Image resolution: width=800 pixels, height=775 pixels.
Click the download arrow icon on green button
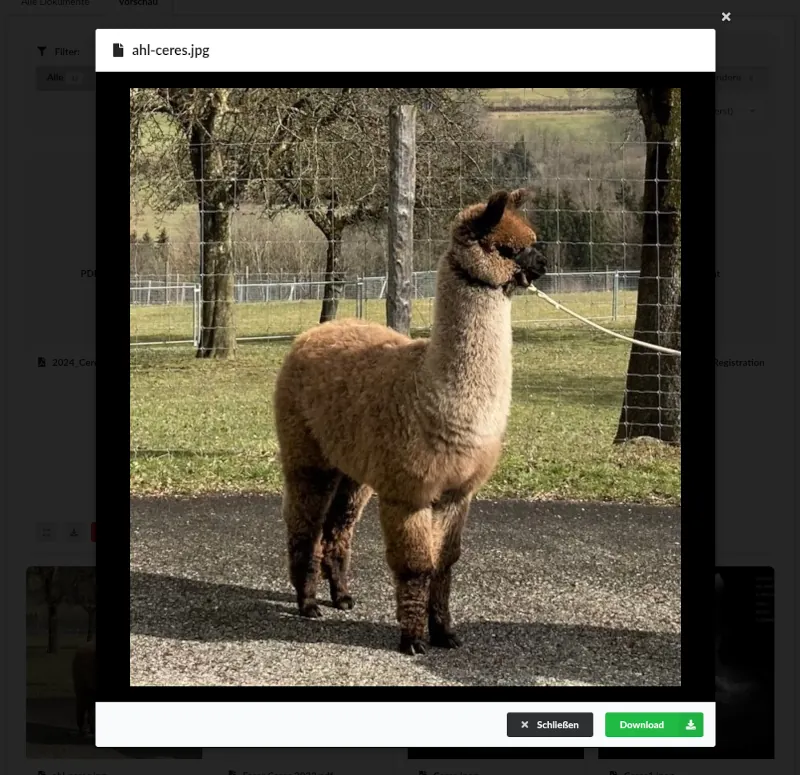[x=690, y=725]
